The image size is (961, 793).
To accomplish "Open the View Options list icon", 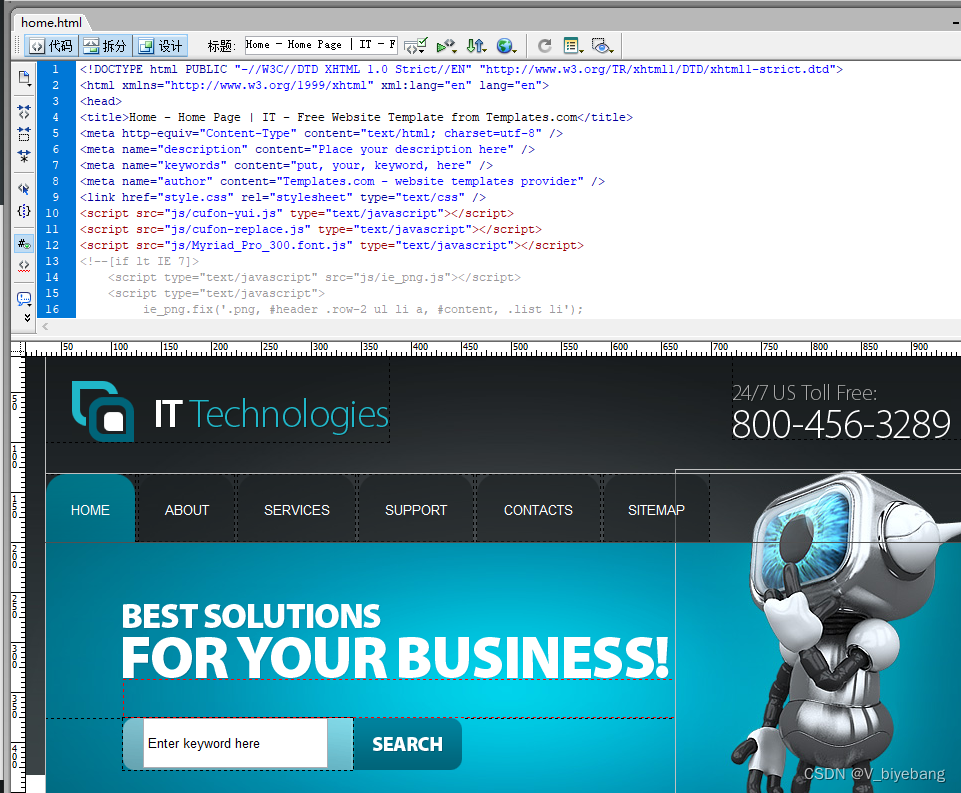I will 573,46.
